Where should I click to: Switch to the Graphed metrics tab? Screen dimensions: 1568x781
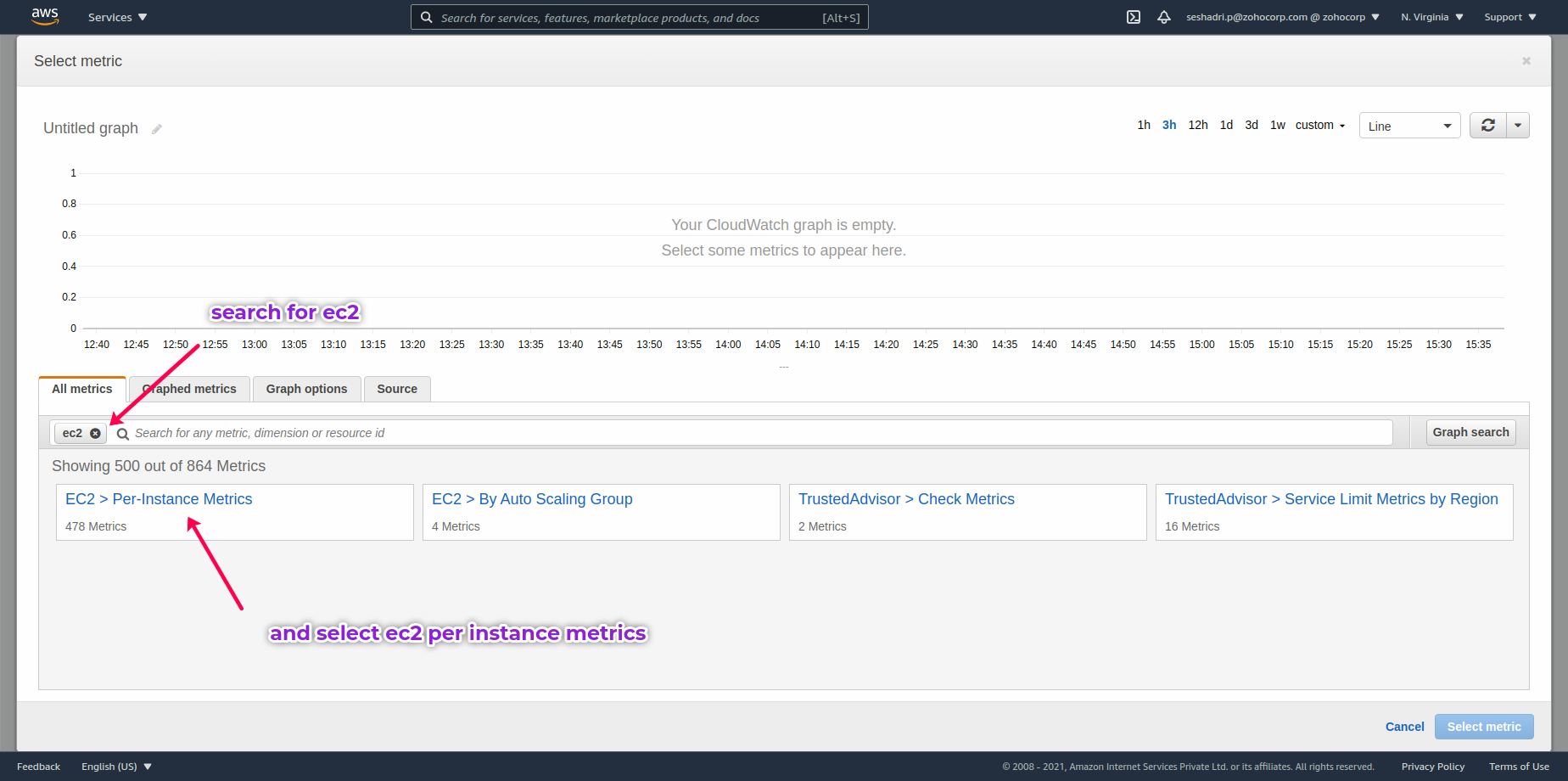tap(189, 389)
